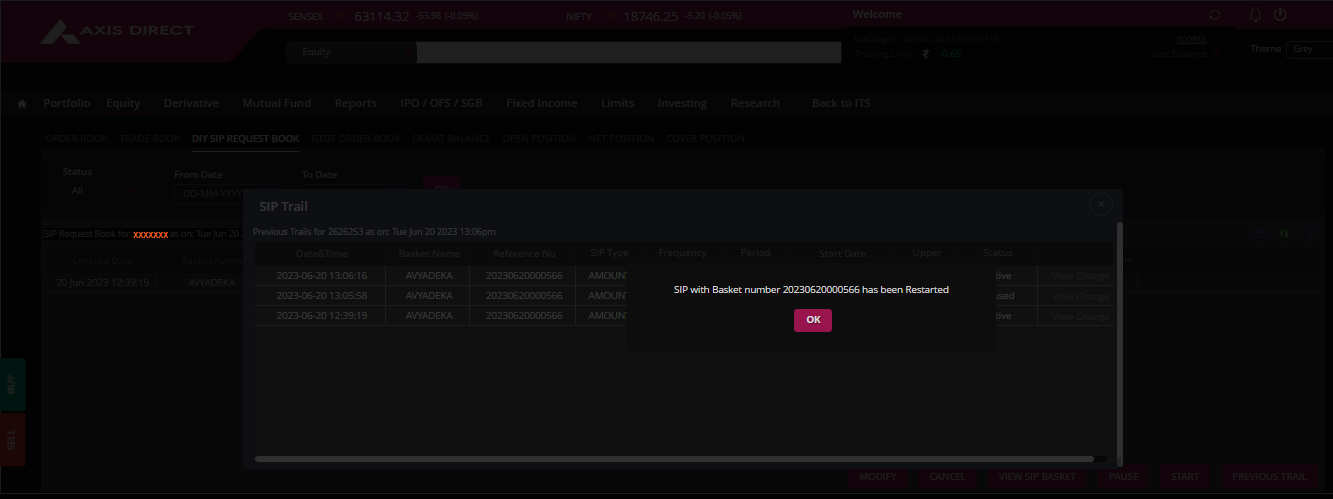Open the green BUY side tab
1333x499 pixels.
pyautogui.click(x=12, y=384)
